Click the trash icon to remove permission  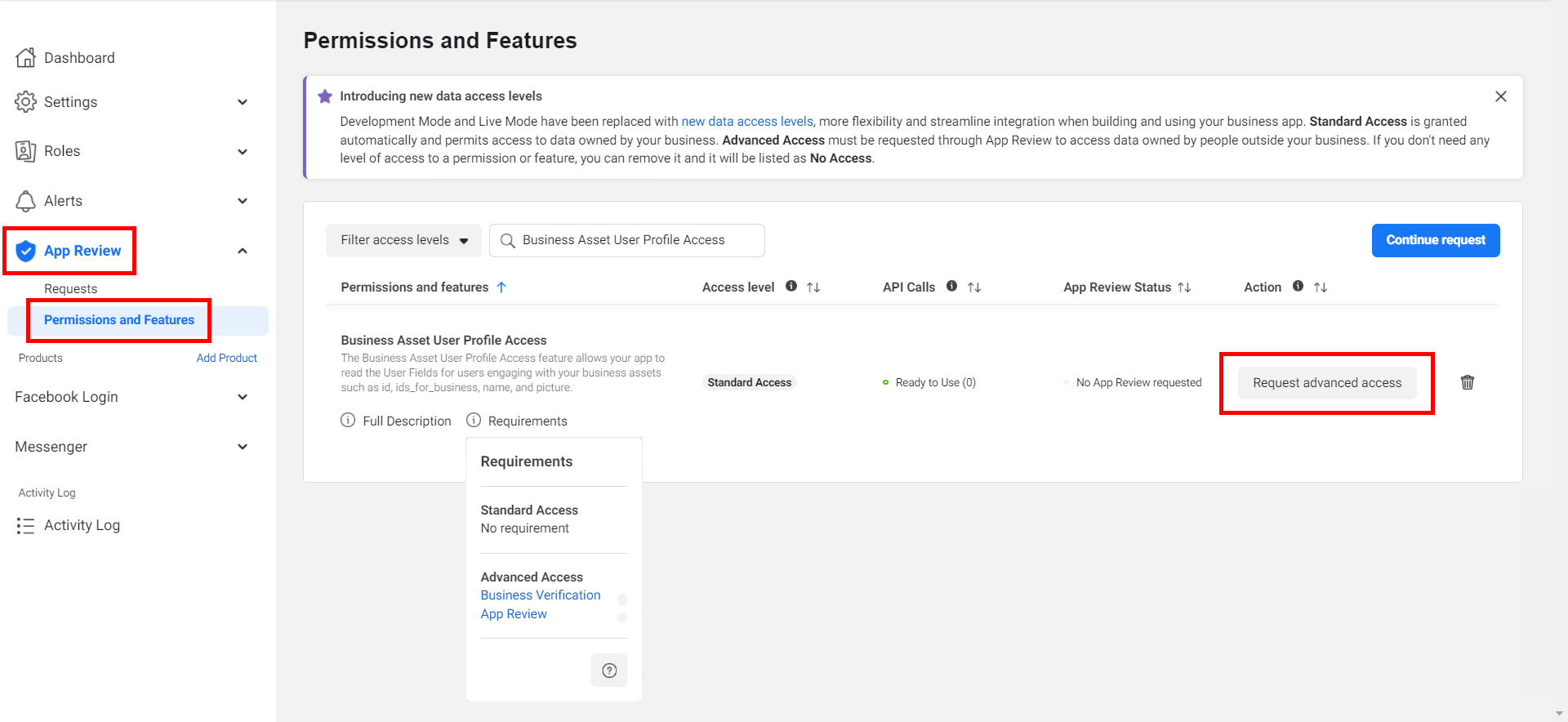pyautogui.click(x=1467, y=382)
